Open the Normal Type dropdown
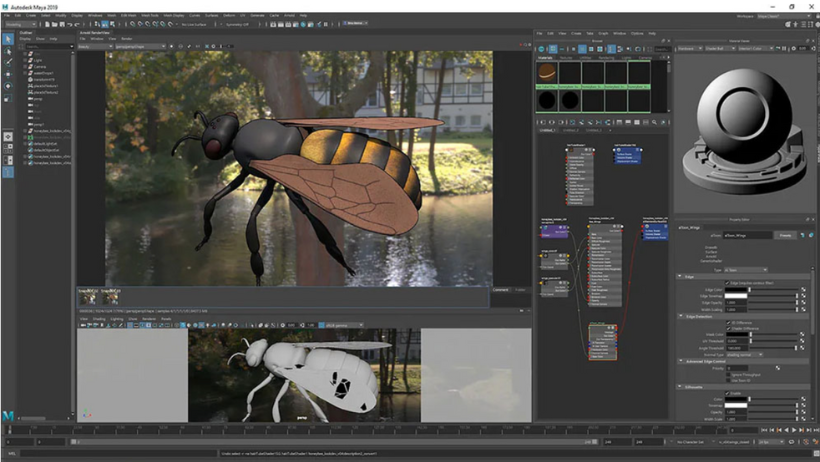Screen dimensions: 820x462 (x=744, y=355)
